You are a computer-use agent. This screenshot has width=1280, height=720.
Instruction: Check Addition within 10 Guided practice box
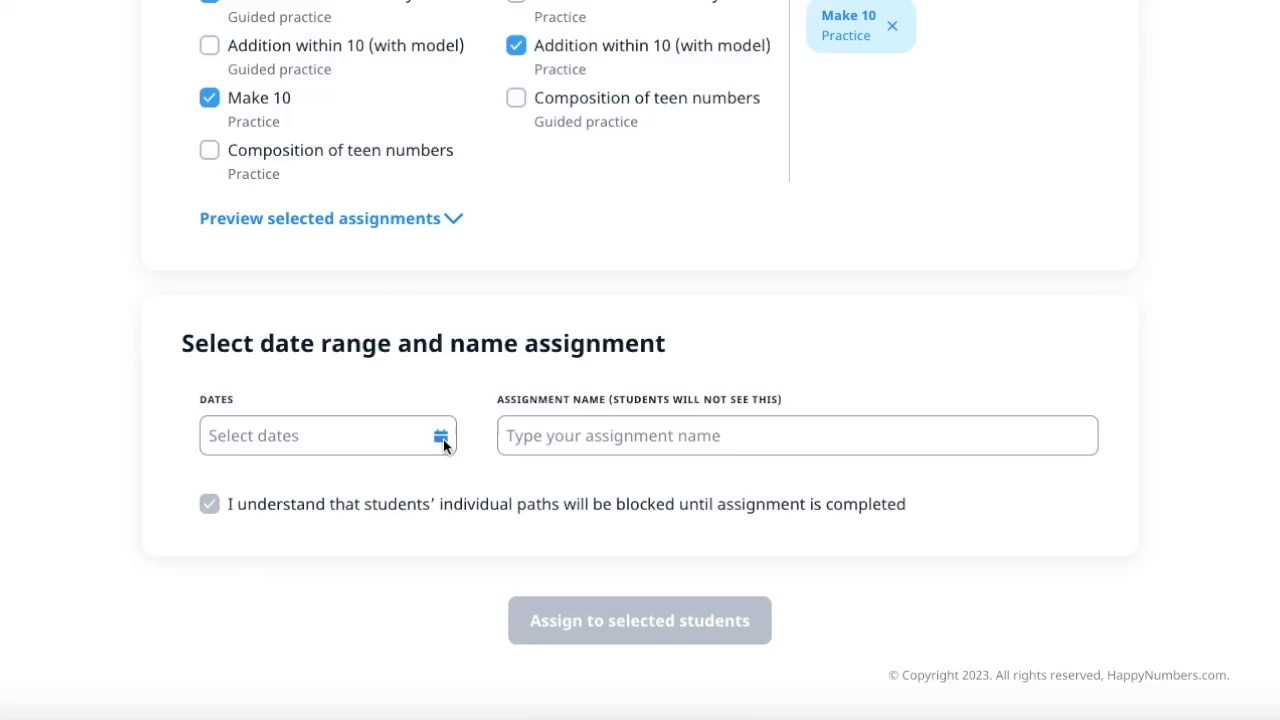209,46
